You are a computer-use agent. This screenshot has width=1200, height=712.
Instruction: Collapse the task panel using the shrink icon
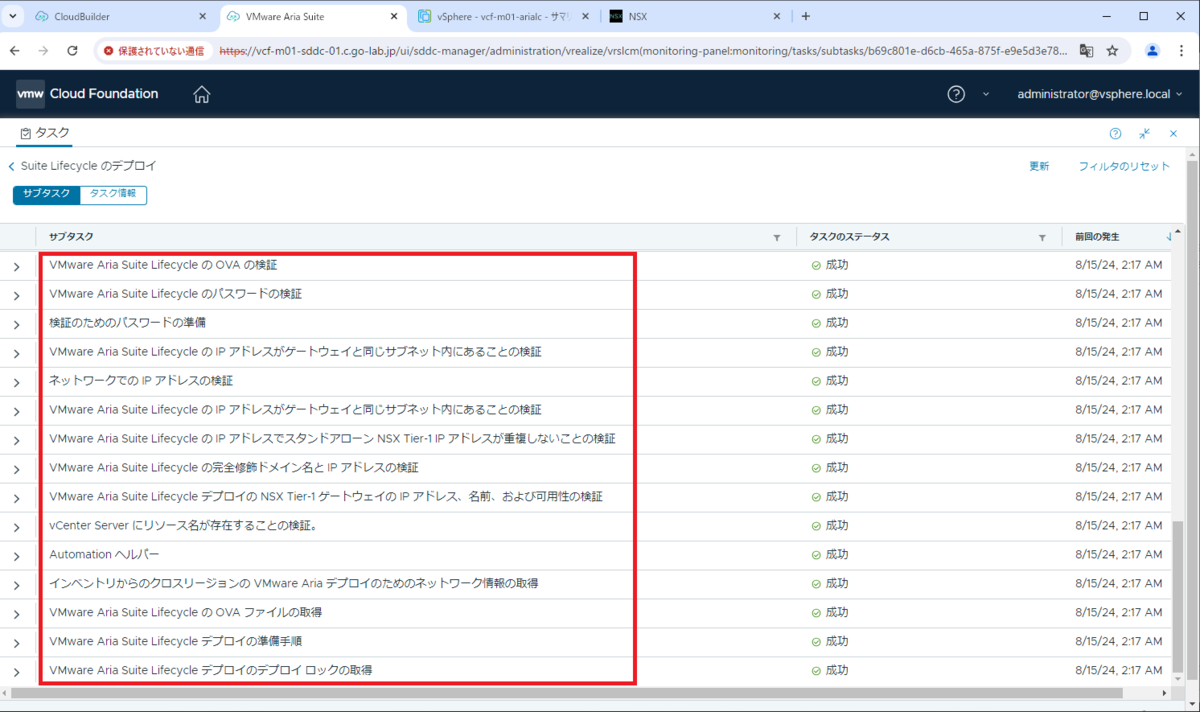coord(1144,133)
